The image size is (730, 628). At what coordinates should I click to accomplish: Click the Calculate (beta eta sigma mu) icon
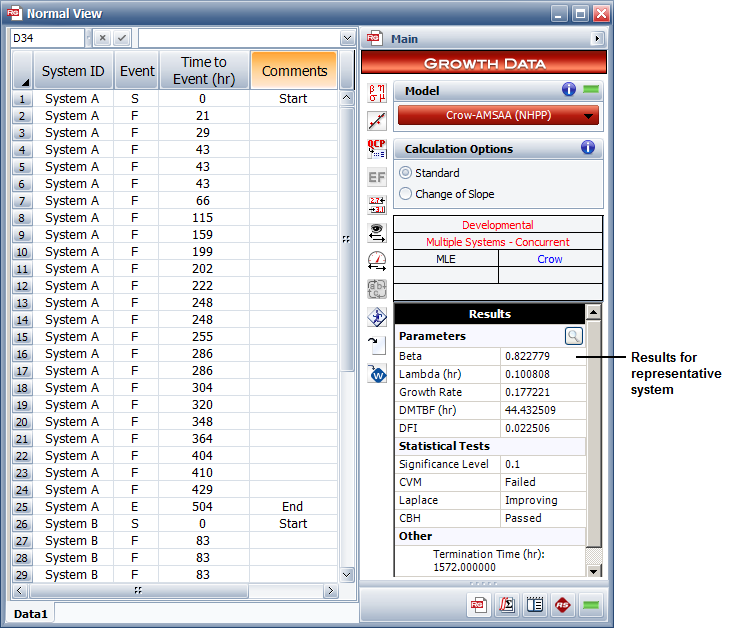click(377, 92)
